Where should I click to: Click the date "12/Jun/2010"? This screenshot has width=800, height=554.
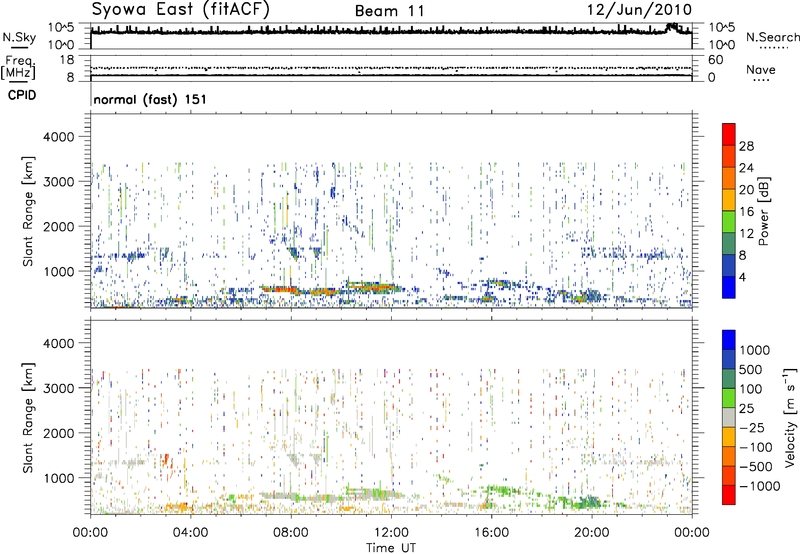point(639,10)
